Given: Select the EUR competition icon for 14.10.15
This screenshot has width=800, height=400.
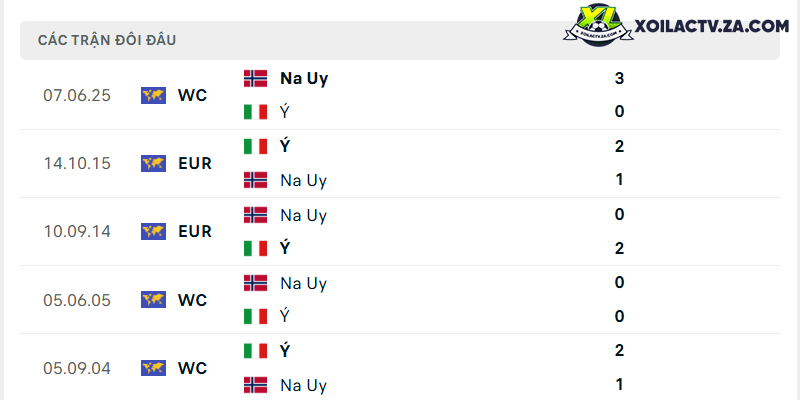Looking at the screenshot, I should click(x=153, y=163).
